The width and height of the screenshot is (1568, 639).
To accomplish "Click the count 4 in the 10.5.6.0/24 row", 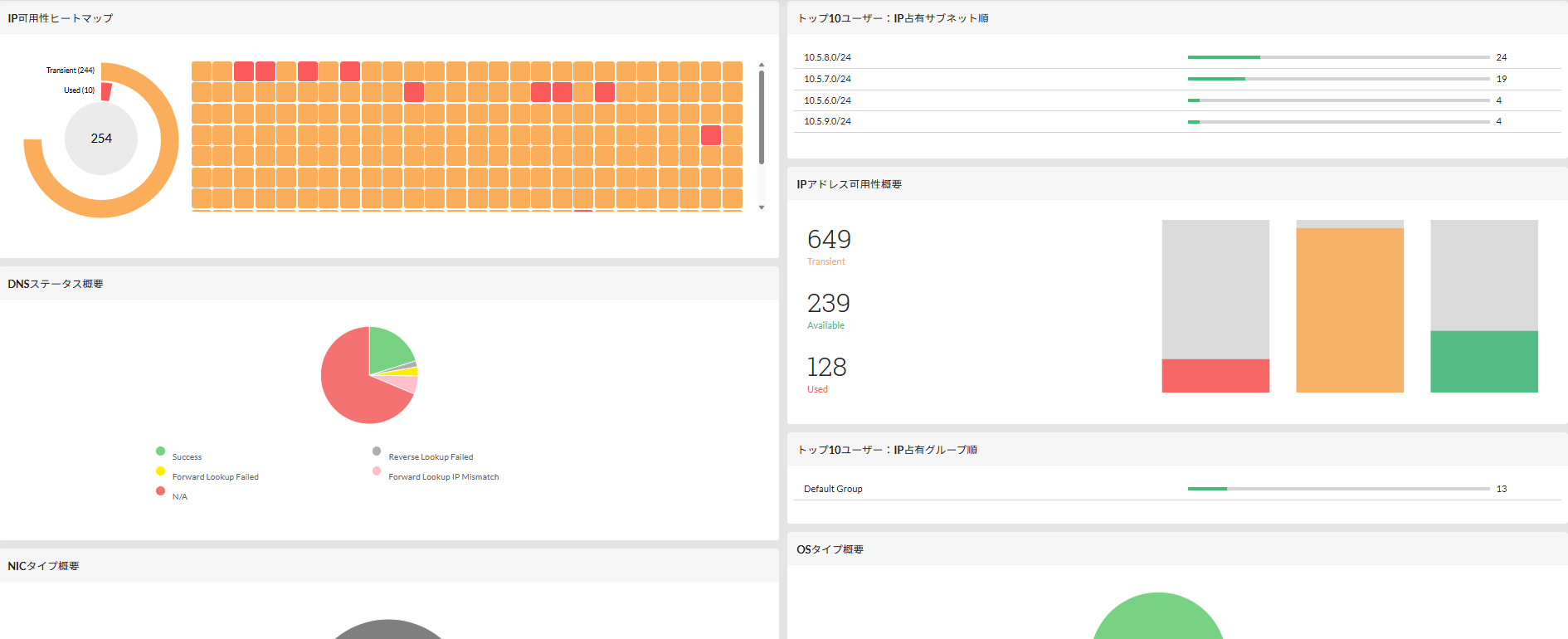I will (x=1499, y=100).
